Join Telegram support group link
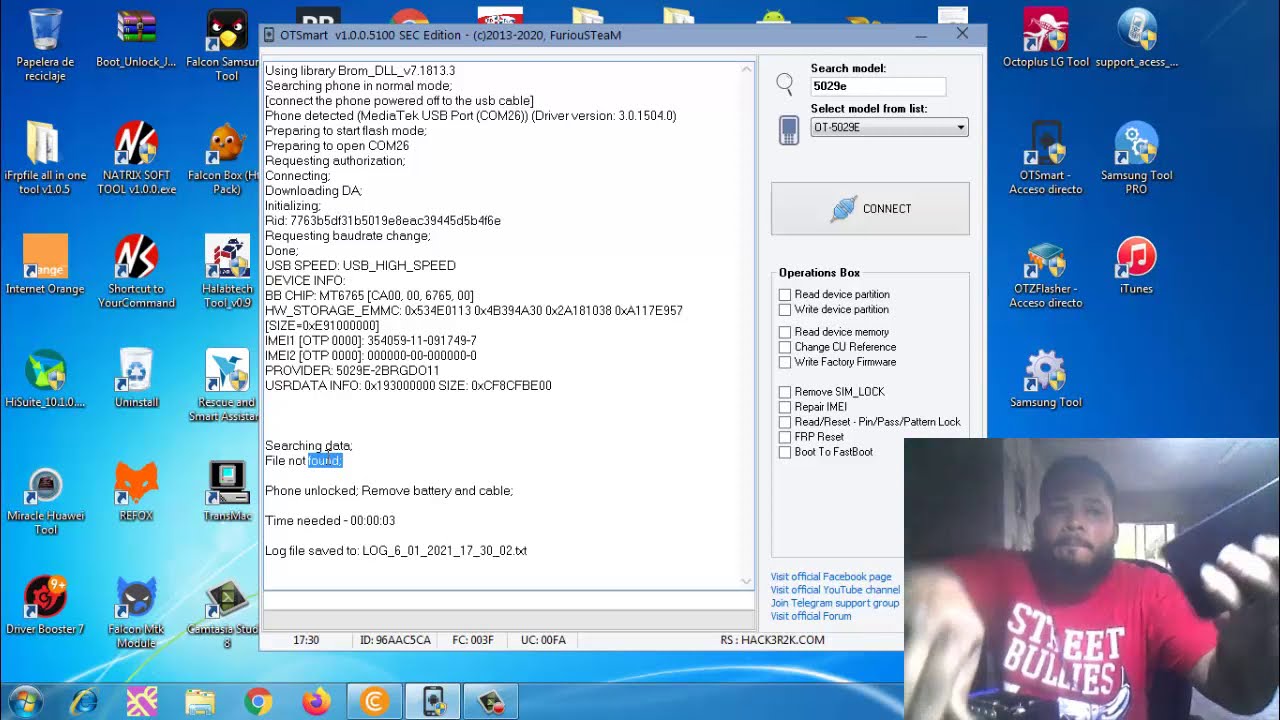Image resolution: width=1280 pixels, height=720 pixels. pos(834,603)
